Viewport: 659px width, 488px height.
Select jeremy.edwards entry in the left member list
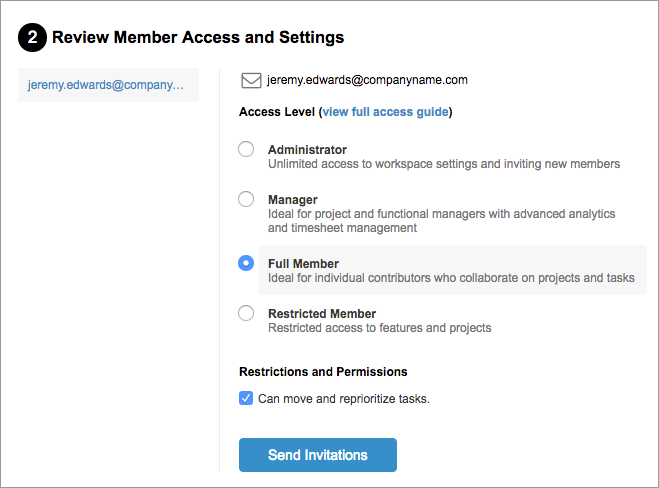click(x=106, y=86)
